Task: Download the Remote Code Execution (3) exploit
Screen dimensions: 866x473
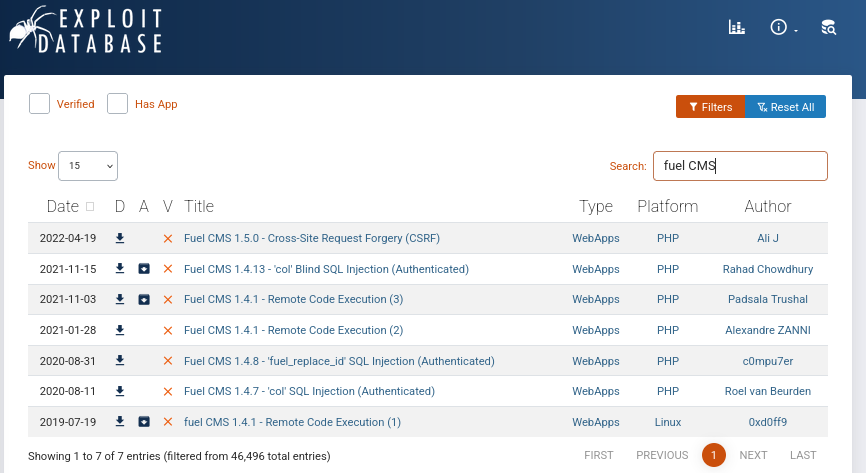Action: [x=120, y=299]
